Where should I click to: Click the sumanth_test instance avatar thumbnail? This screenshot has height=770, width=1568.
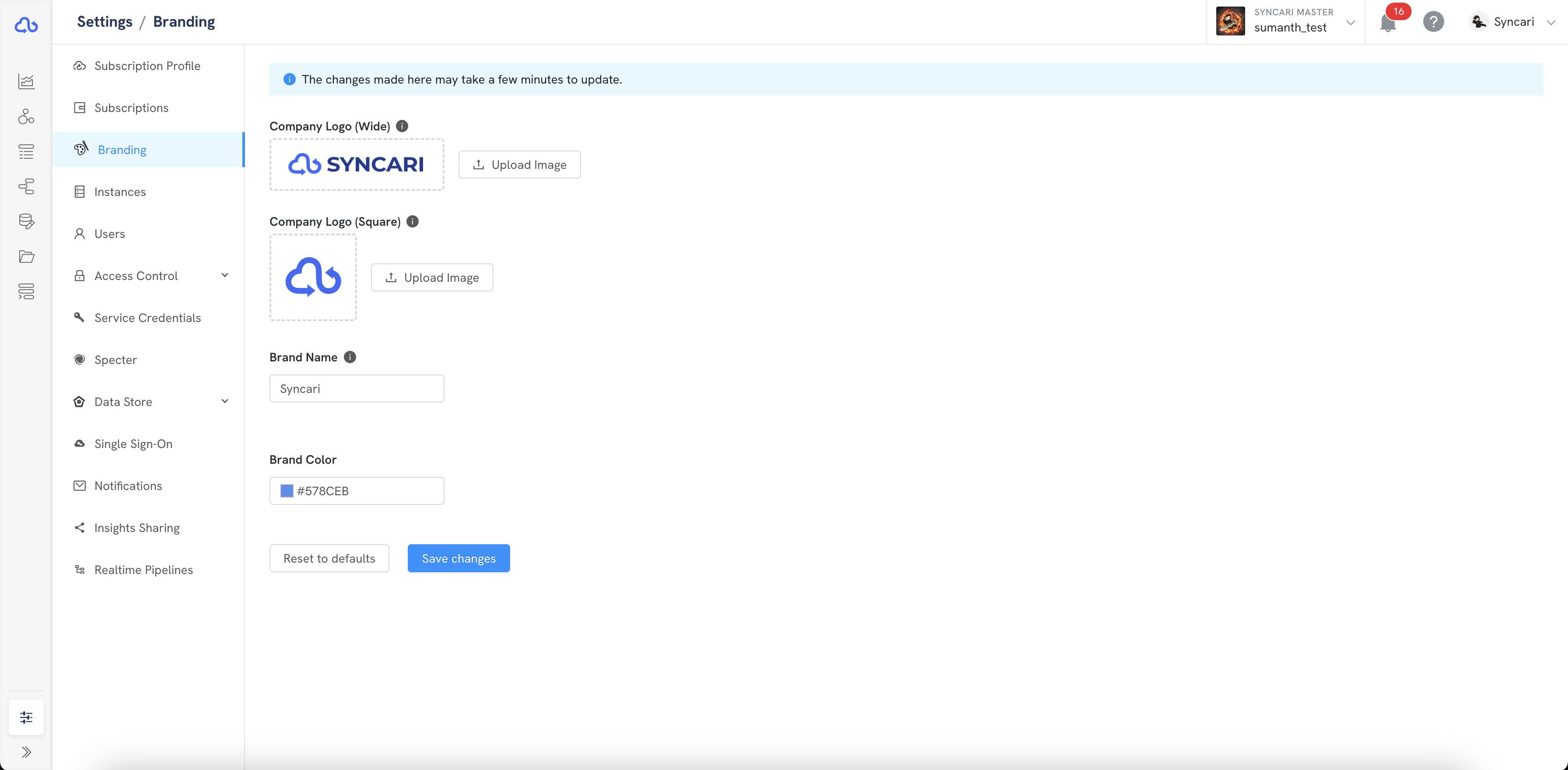click(1230, 22)
